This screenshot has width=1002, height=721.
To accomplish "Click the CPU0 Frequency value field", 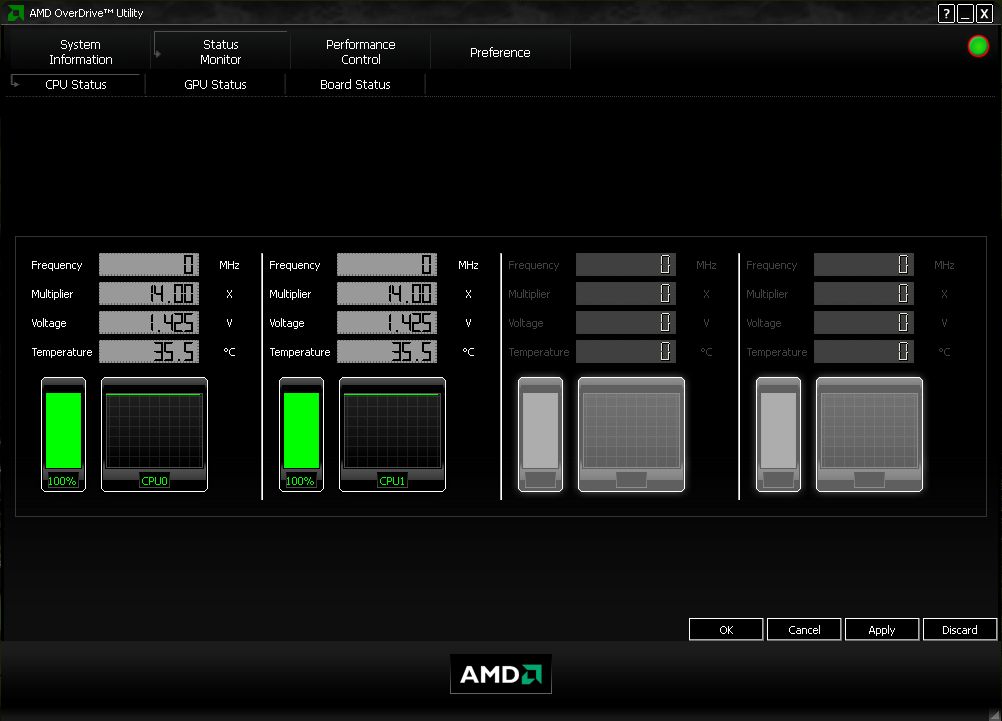I will (x=149, y=265).
